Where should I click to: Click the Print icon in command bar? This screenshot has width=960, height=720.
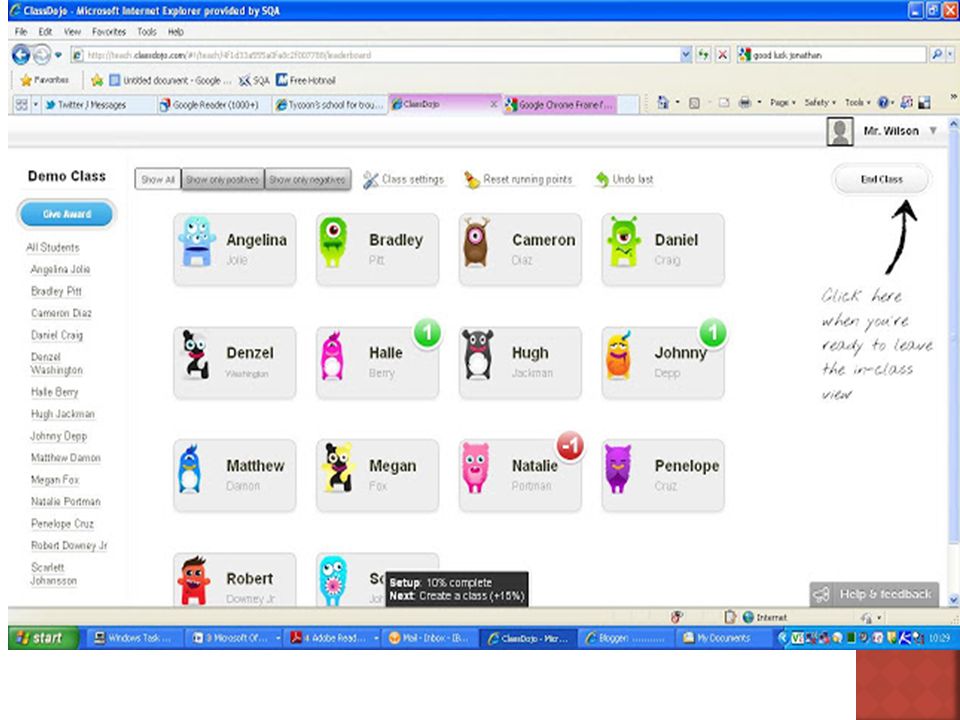tap(744, 103)
